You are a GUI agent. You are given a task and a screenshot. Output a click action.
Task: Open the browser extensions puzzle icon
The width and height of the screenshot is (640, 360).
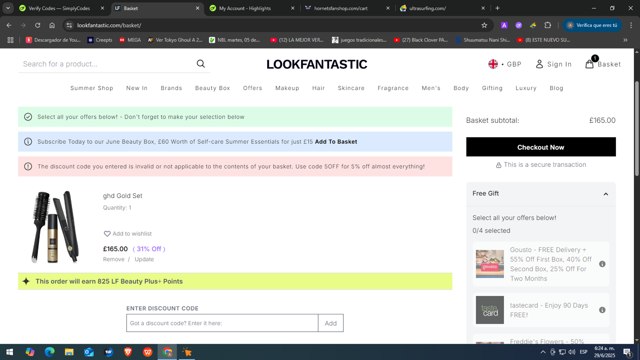click(548, 25)
